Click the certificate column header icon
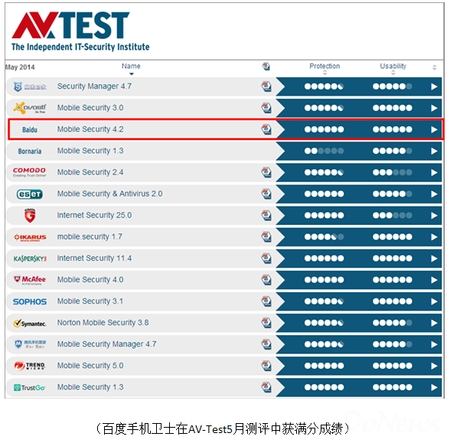The width and height of the screenshot is (450, 443). tap(266, 66)
